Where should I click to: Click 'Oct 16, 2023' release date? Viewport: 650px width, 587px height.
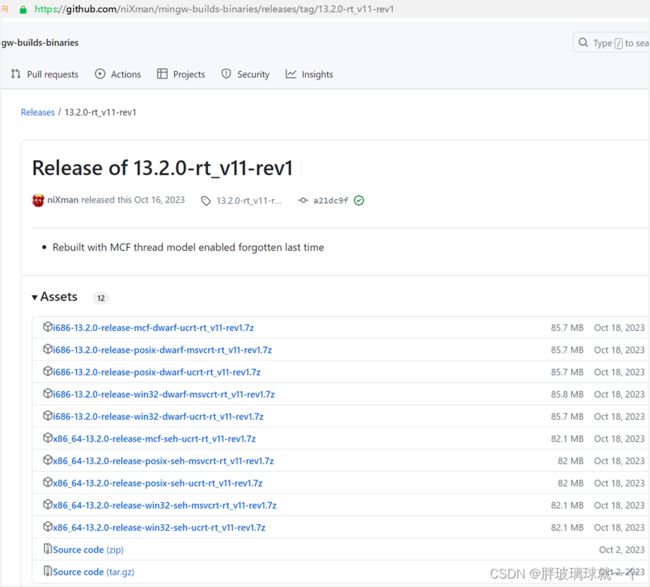160,200
